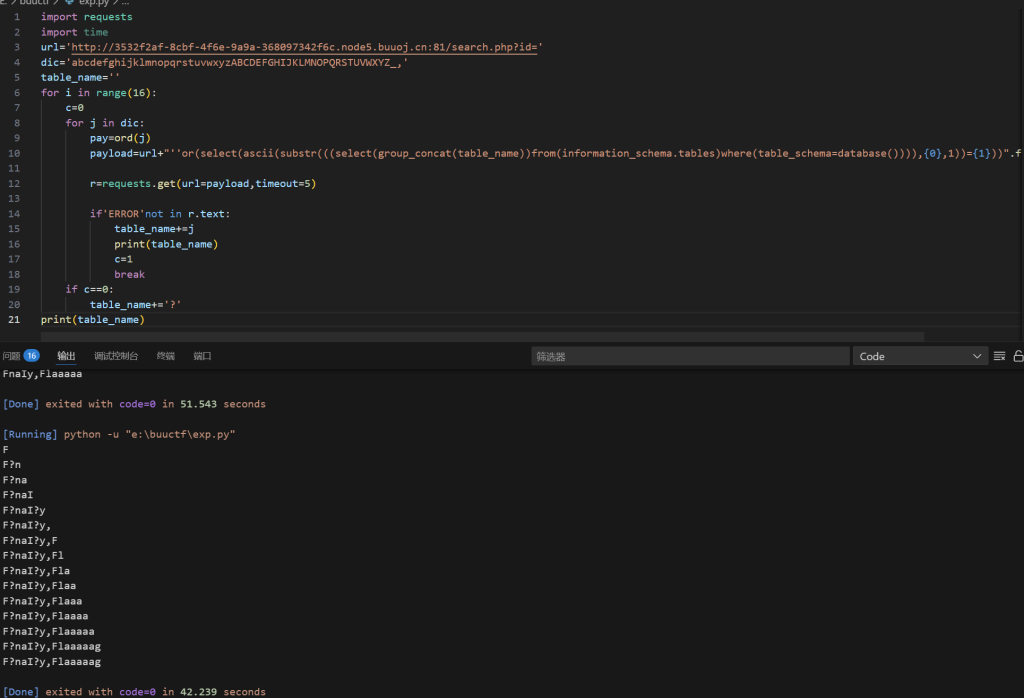This screenshot has height=698, width=1024.
Task: Place cursor on 'import requests' line
Action: click(86, 17)
